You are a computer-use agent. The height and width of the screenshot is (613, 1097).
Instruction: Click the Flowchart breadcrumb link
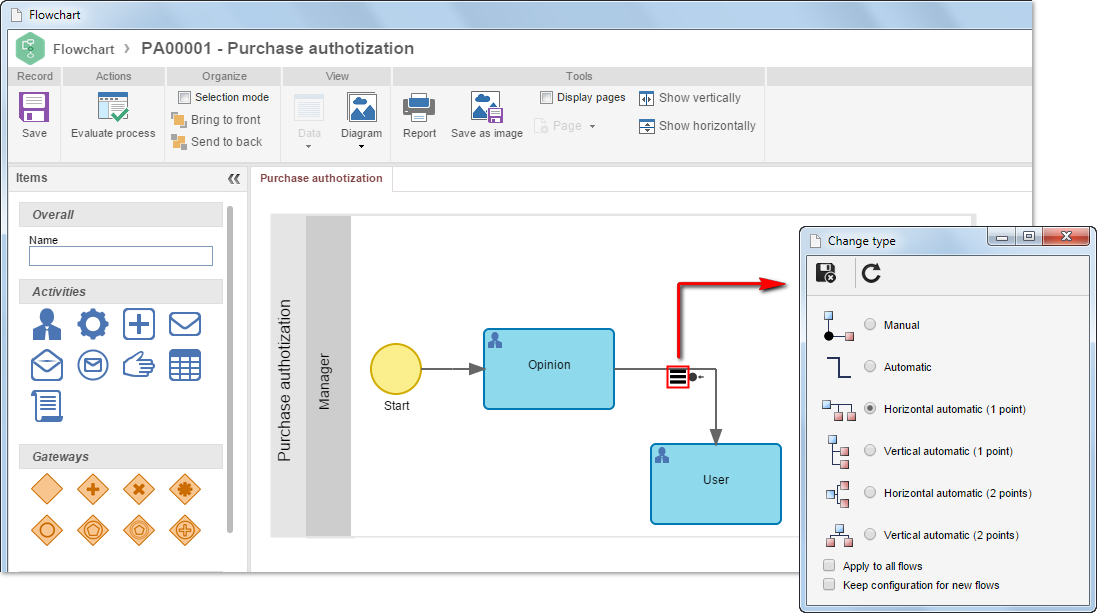pyautogui.click(x=83, y=49)
